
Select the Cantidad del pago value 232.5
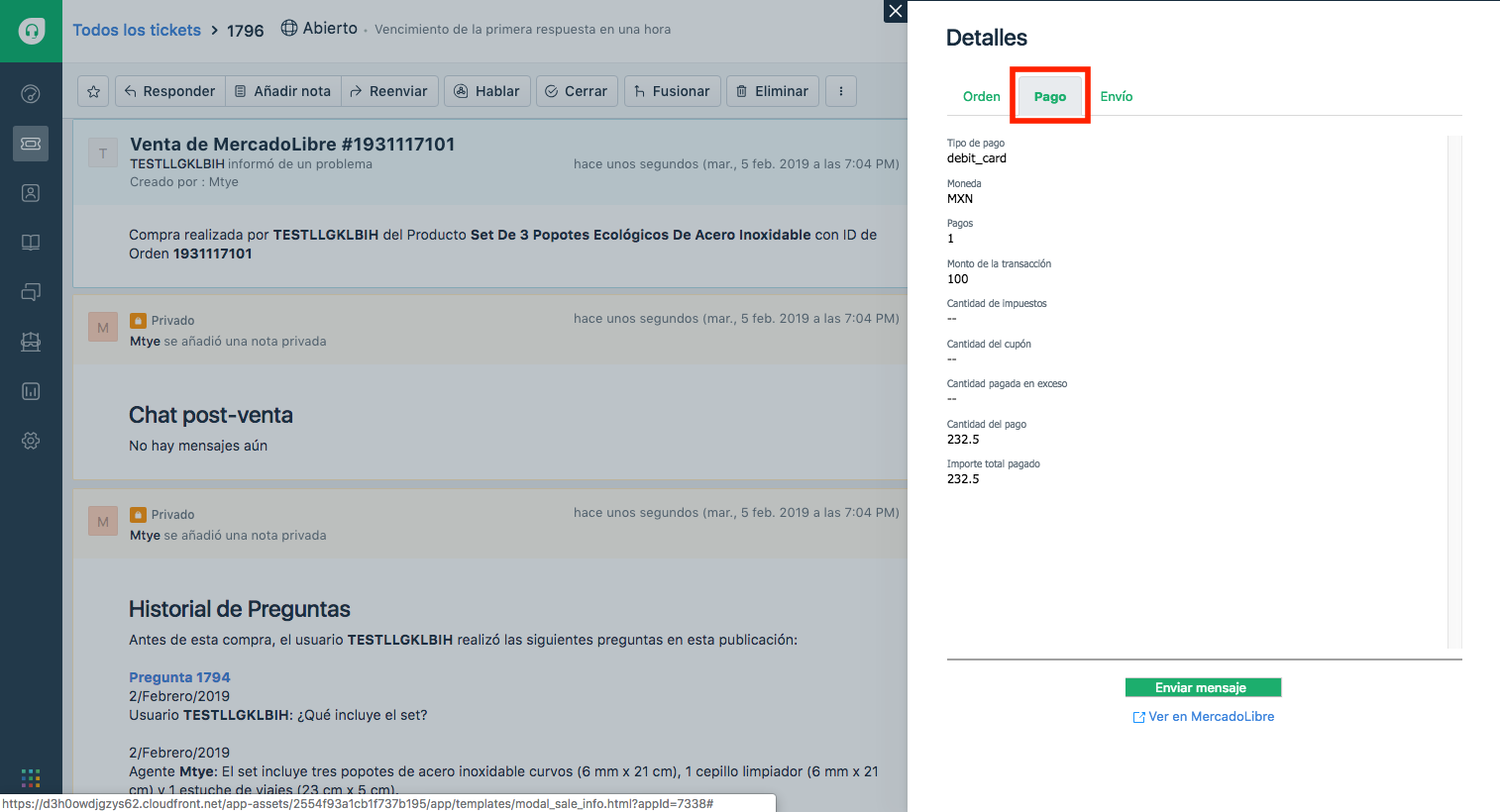pos(963,440)
